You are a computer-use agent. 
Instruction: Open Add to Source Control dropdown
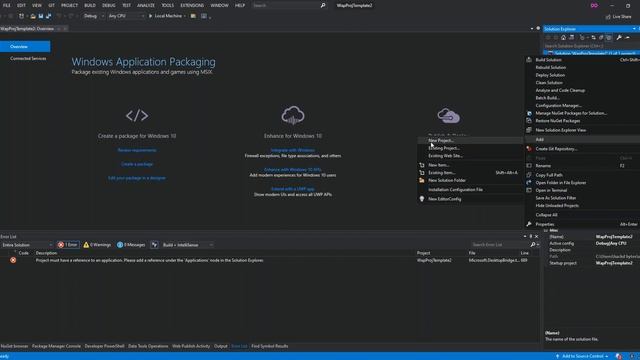coord(582,356)
